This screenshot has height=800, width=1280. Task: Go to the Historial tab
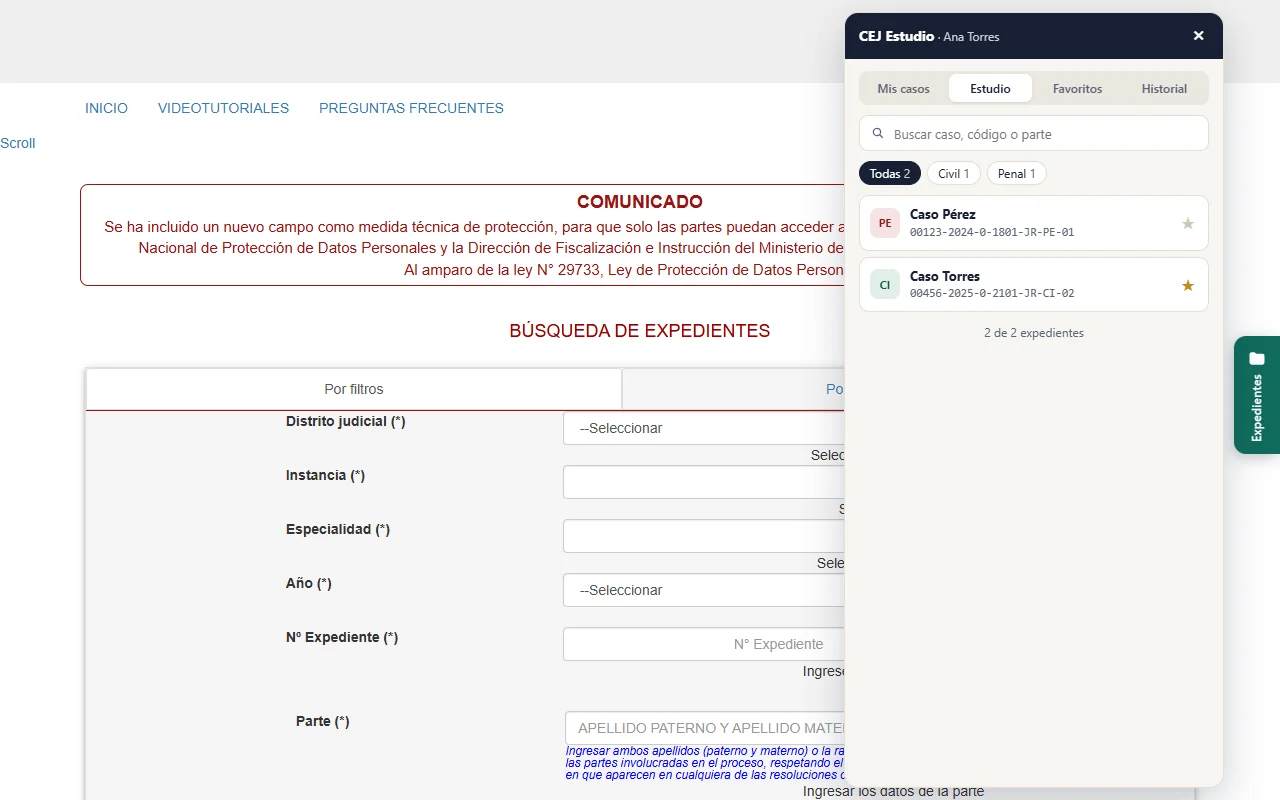pyautogui.click(x=1164, y=88)
